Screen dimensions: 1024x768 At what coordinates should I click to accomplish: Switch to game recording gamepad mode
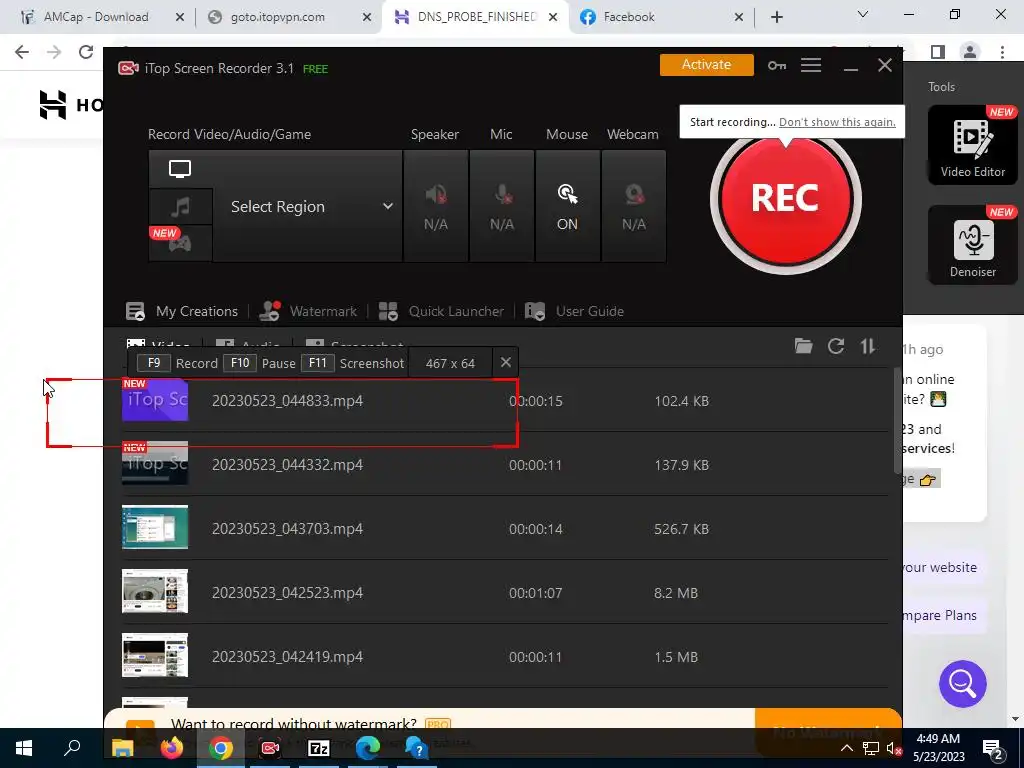pos(180,243)
